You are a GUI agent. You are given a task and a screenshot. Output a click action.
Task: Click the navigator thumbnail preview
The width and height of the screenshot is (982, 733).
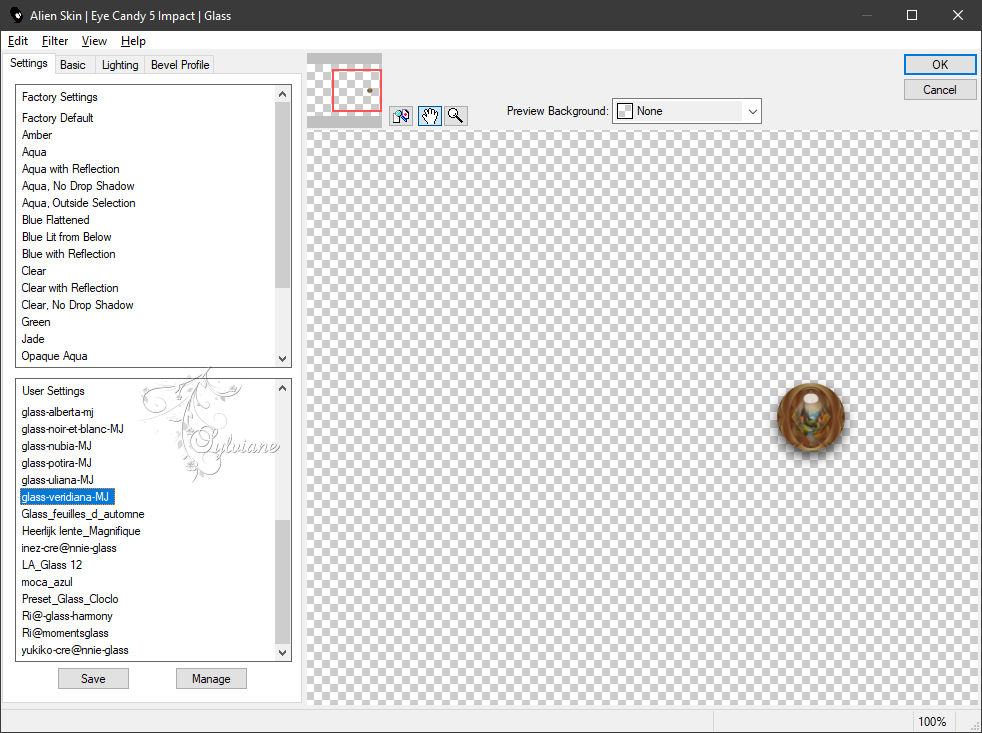pos(344,90)
